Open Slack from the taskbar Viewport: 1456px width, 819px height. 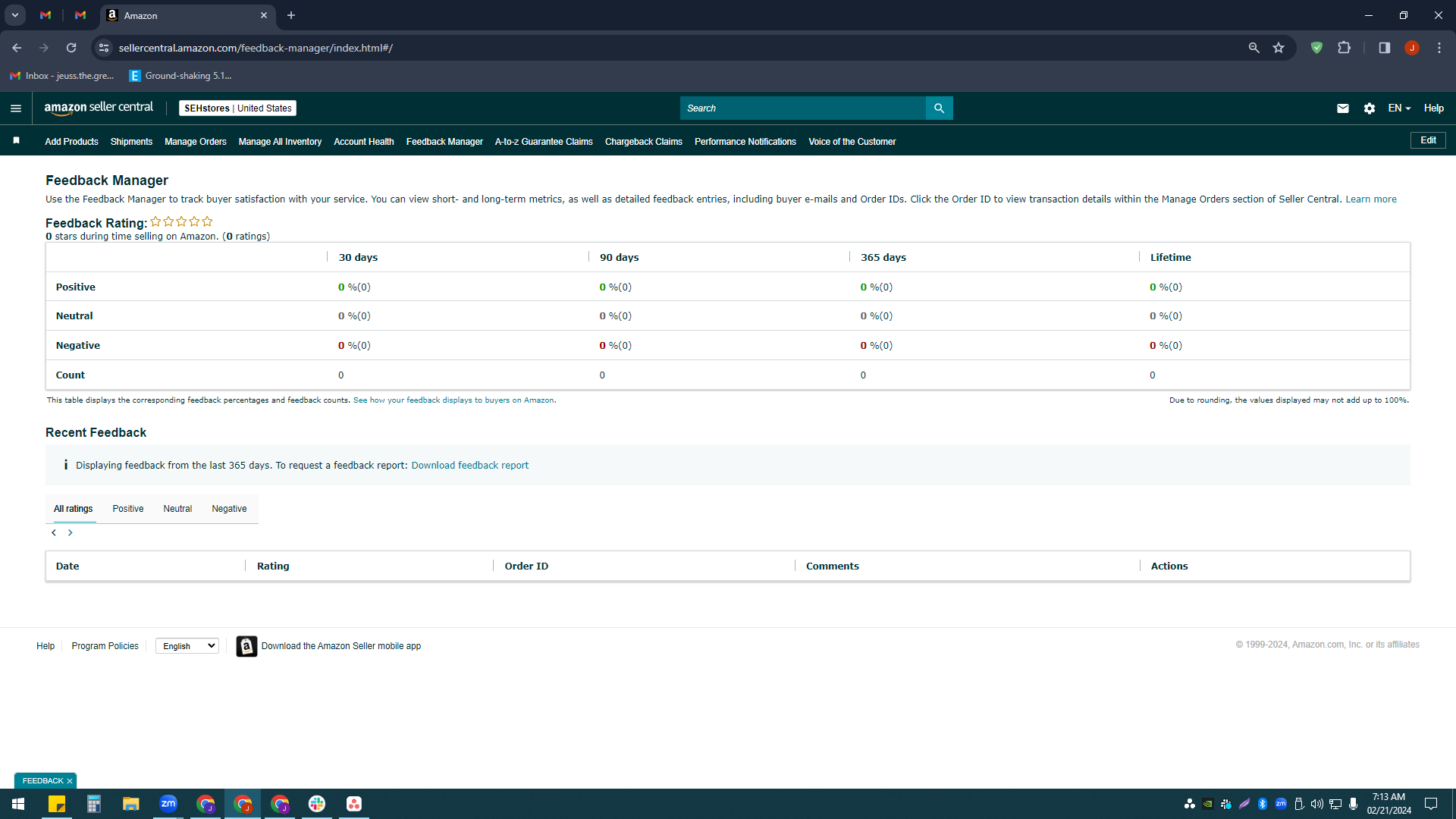coord(317,804)
